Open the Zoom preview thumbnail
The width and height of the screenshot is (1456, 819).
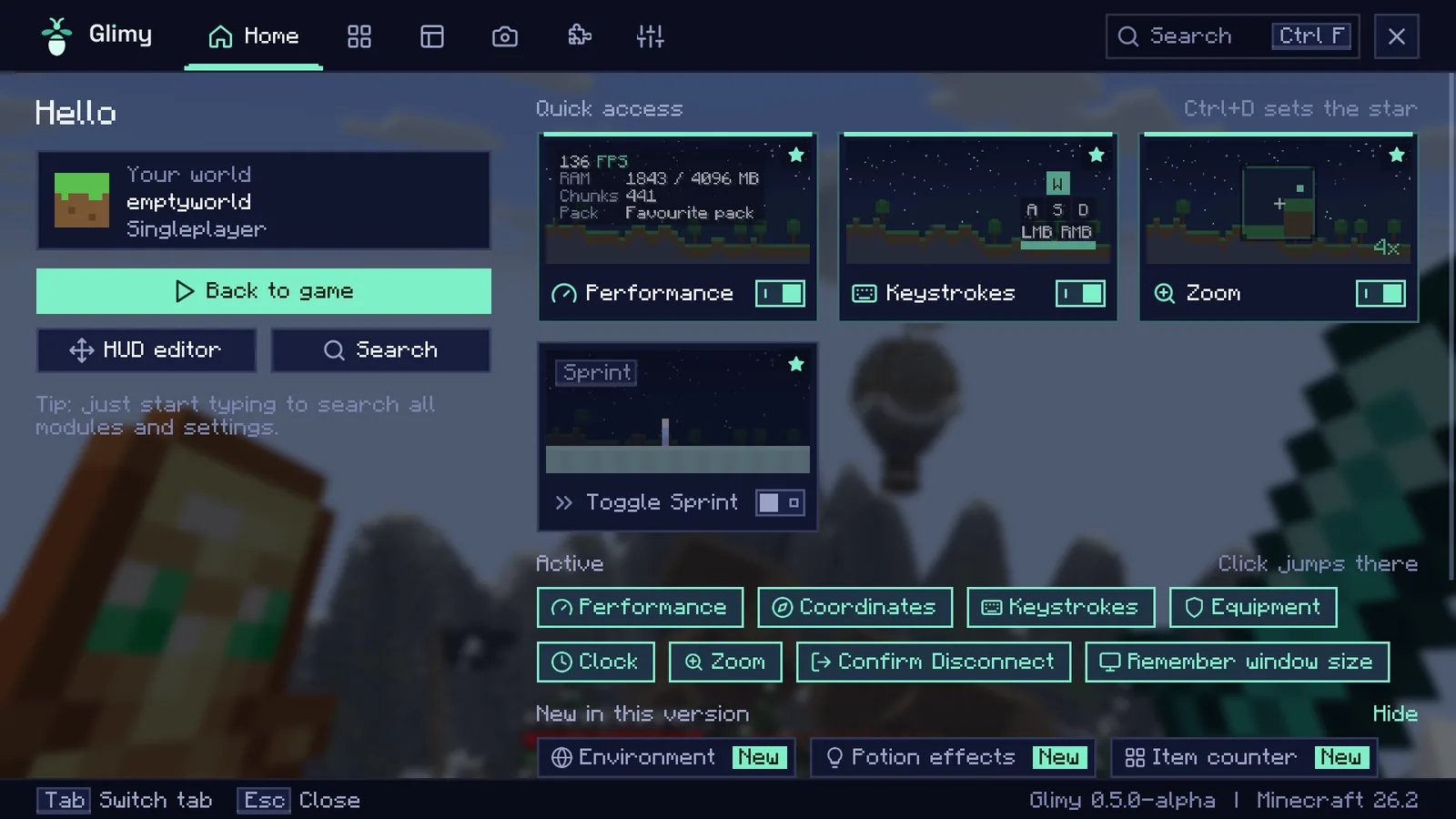pyautogui.click(x=1279, y=200)
